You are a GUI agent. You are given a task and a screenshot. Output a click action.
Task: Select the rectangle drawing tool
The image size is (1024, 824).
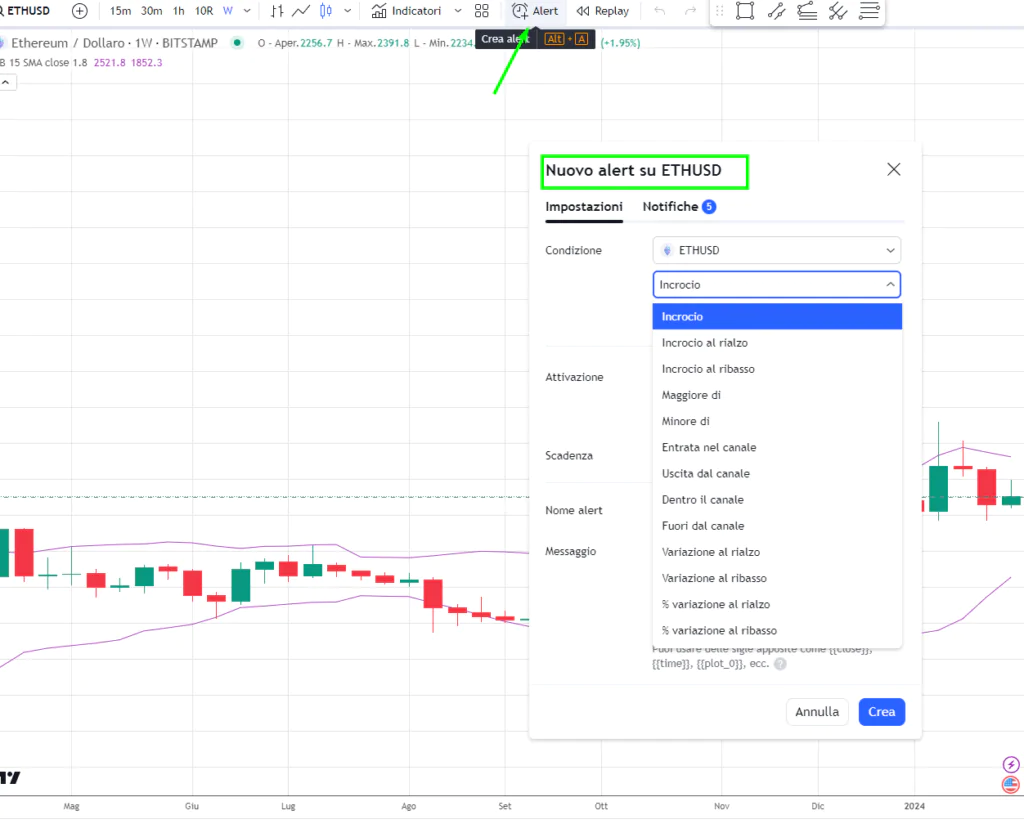pyautogui.click(x=744, y=11)
